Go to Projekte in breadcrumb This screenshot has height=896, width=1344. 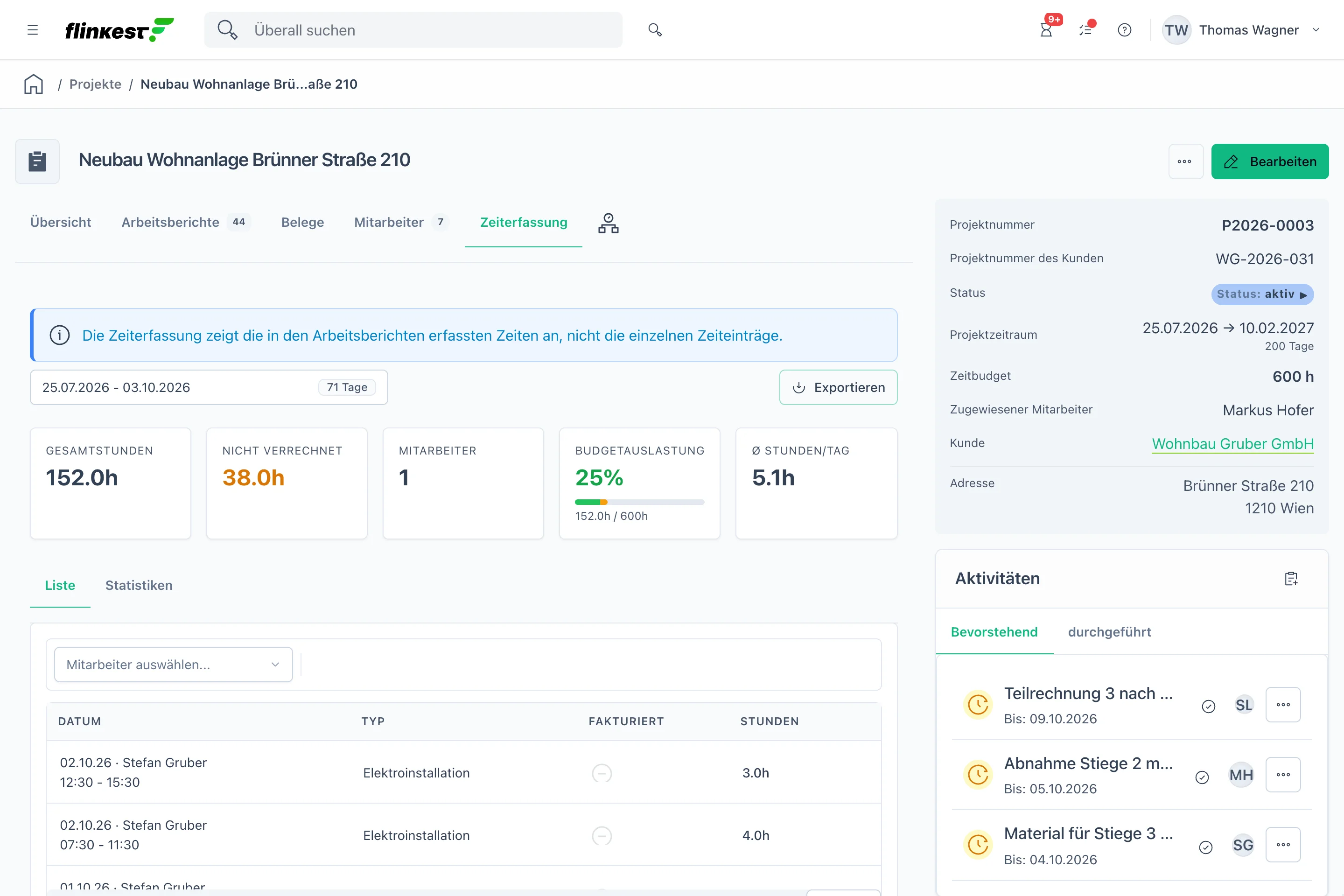[95, 84]
